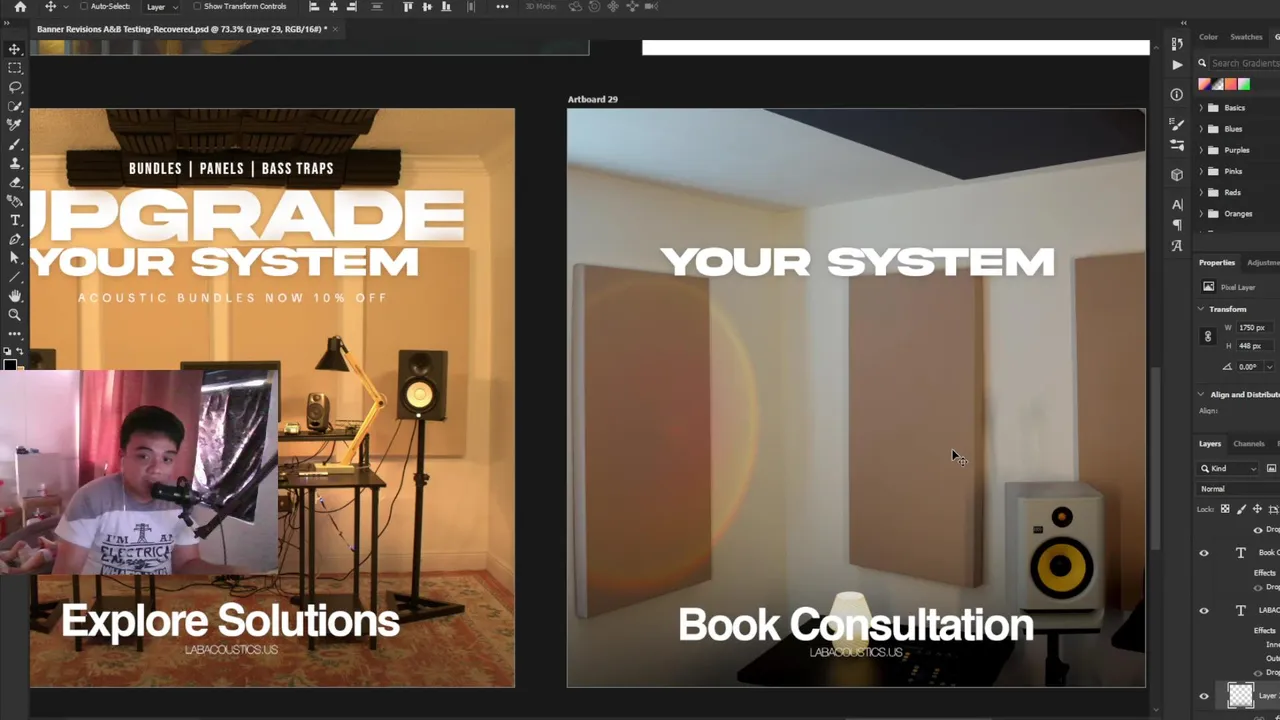Select the Rectangular Marquee tool

[x=15, y=68]
